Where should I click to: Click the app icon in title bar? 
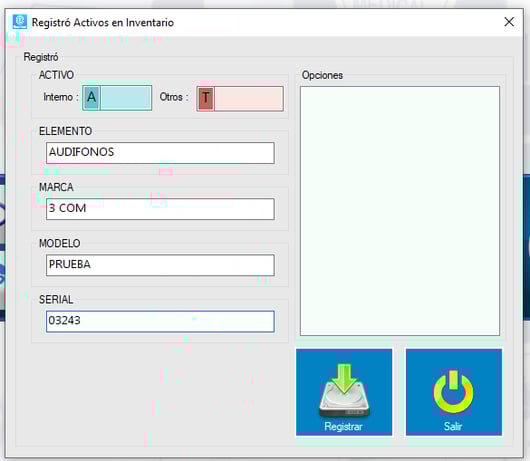pyautogui.click(x=20, y=22)
